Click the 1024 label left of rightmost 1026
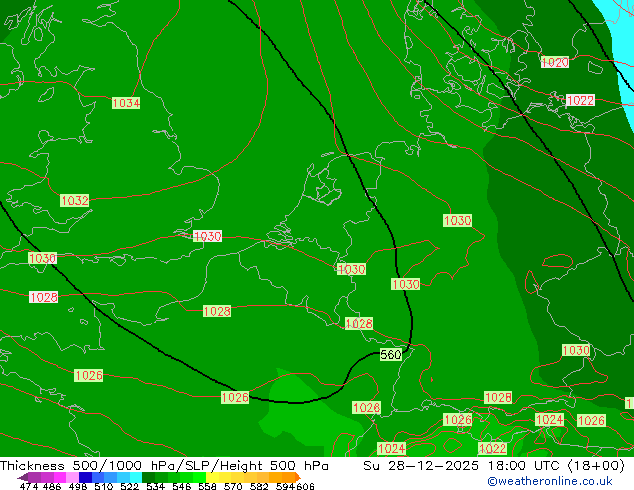The height and width of the screenshot is (490, 634). (549, 420)
